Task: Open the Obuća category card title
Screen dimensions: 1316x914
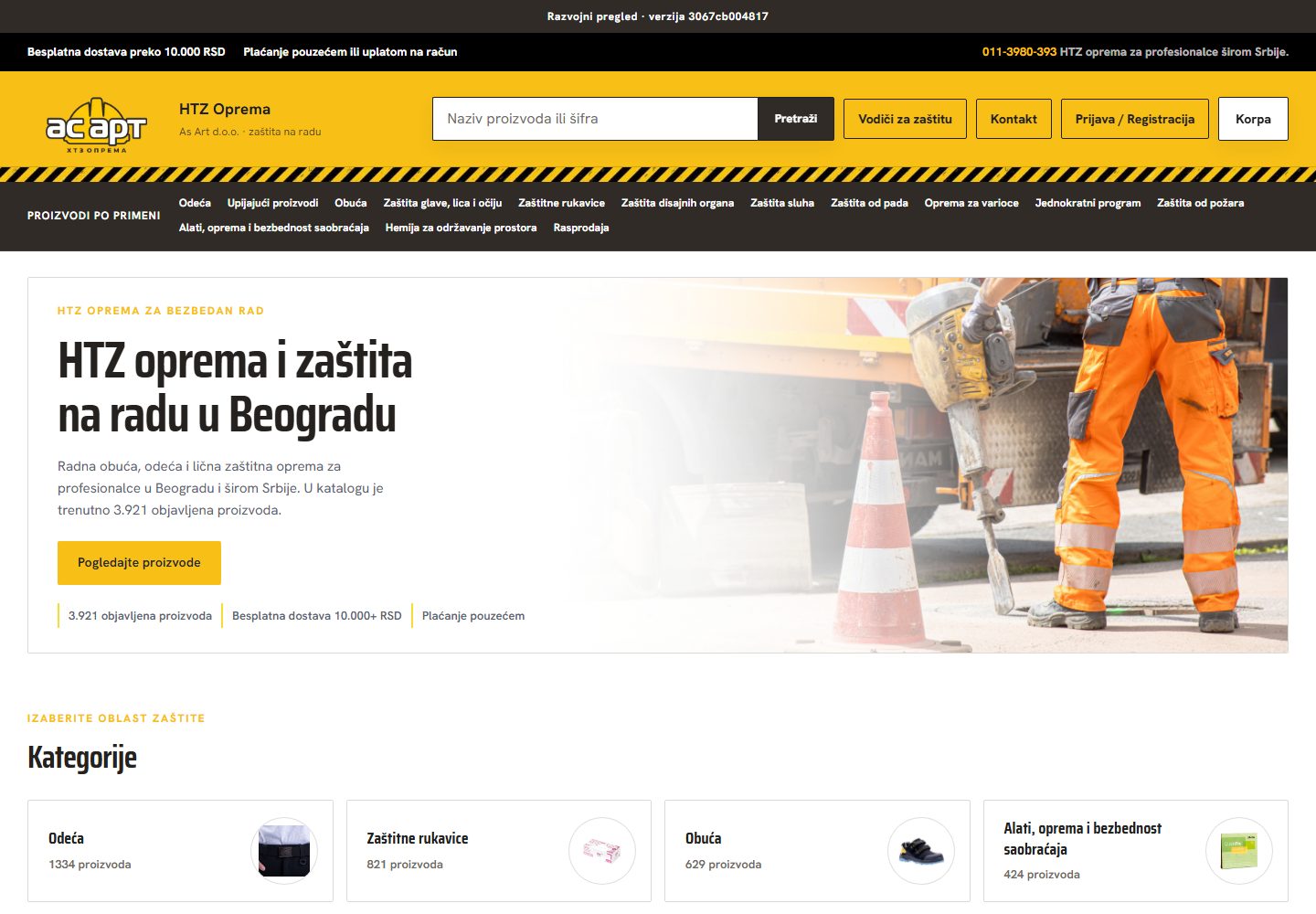Action: click(x=704, y=838)
